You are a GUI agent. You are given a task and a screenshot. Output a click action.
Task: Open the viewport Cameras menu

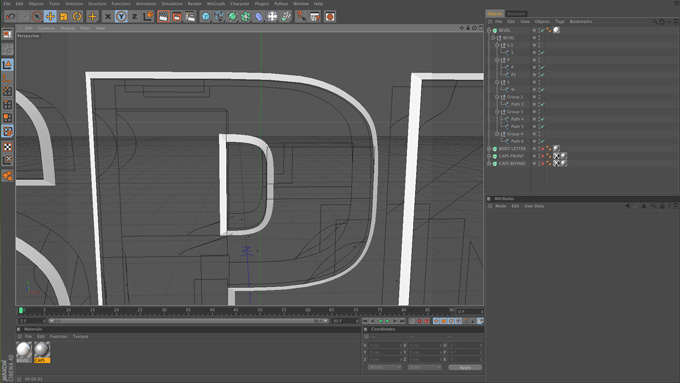pos(46,28)
